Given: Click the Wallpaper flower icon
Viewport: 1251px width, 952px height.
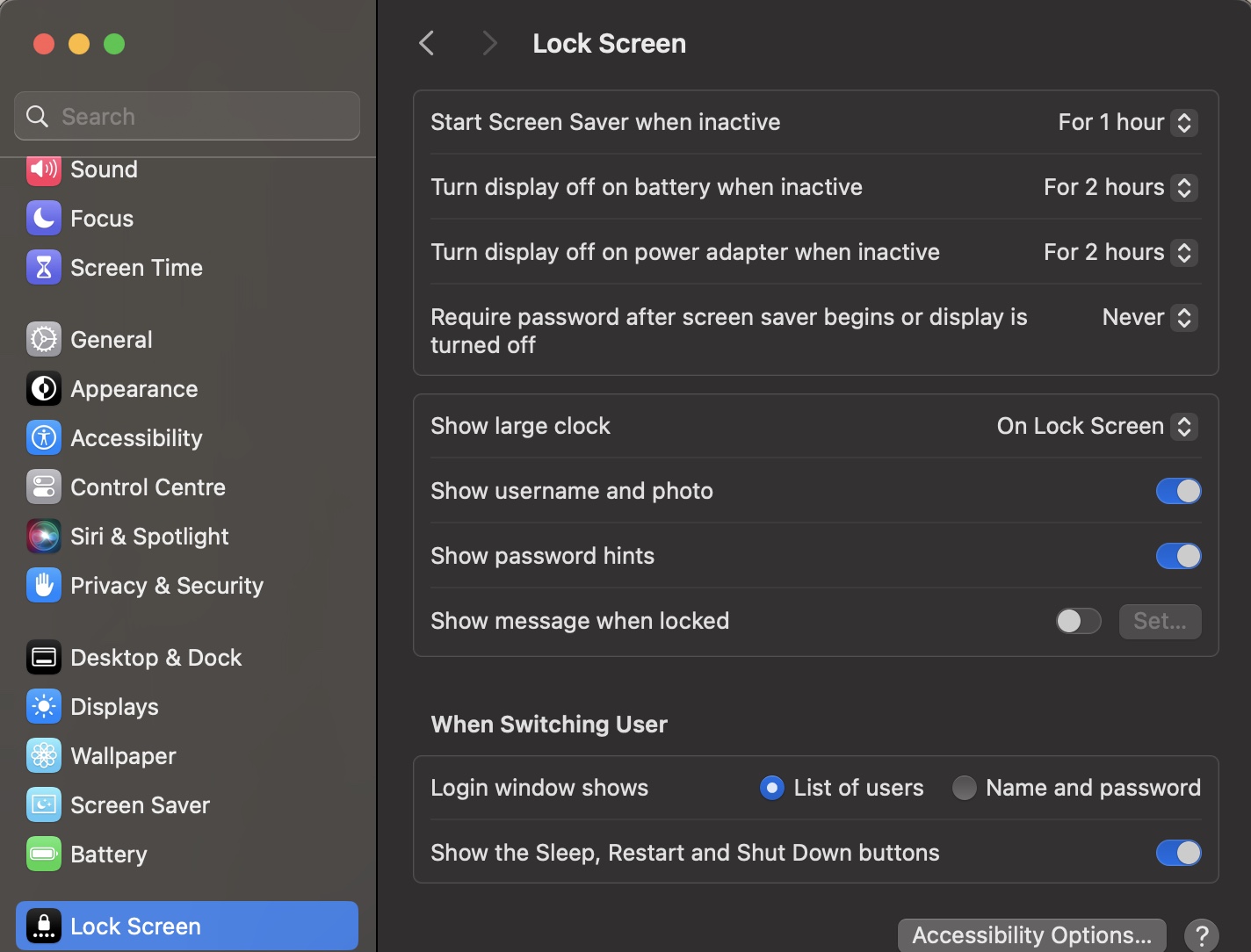Looking at the screenshot, I should (44, 756).
